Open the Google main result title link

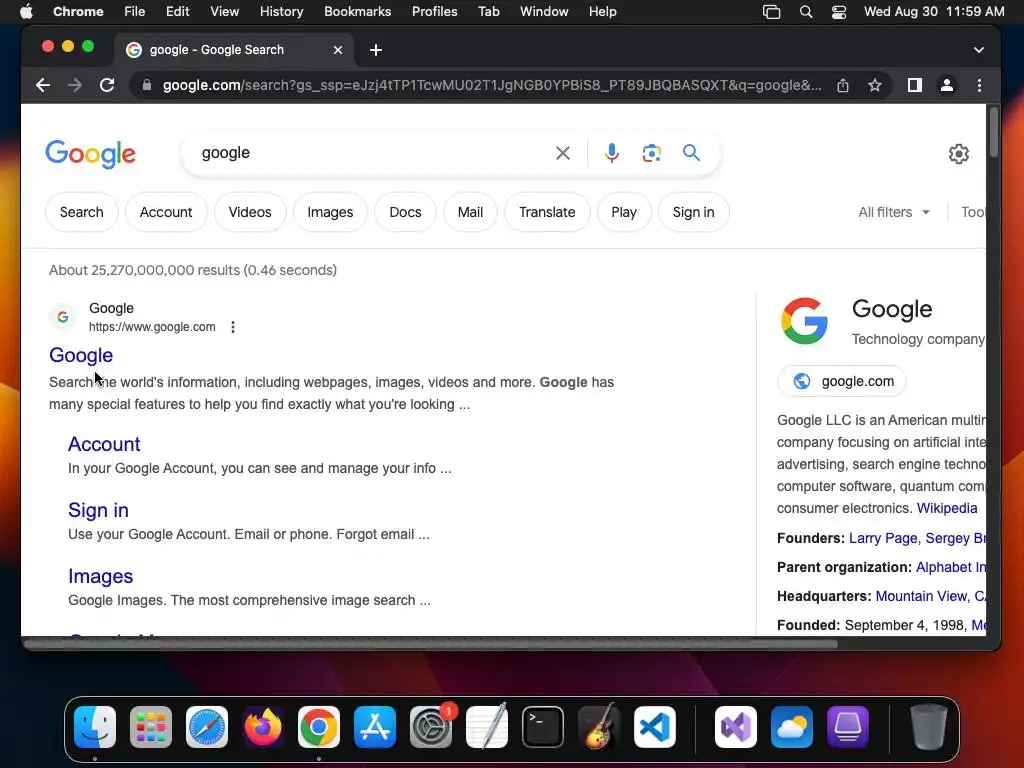pos(81,355)
